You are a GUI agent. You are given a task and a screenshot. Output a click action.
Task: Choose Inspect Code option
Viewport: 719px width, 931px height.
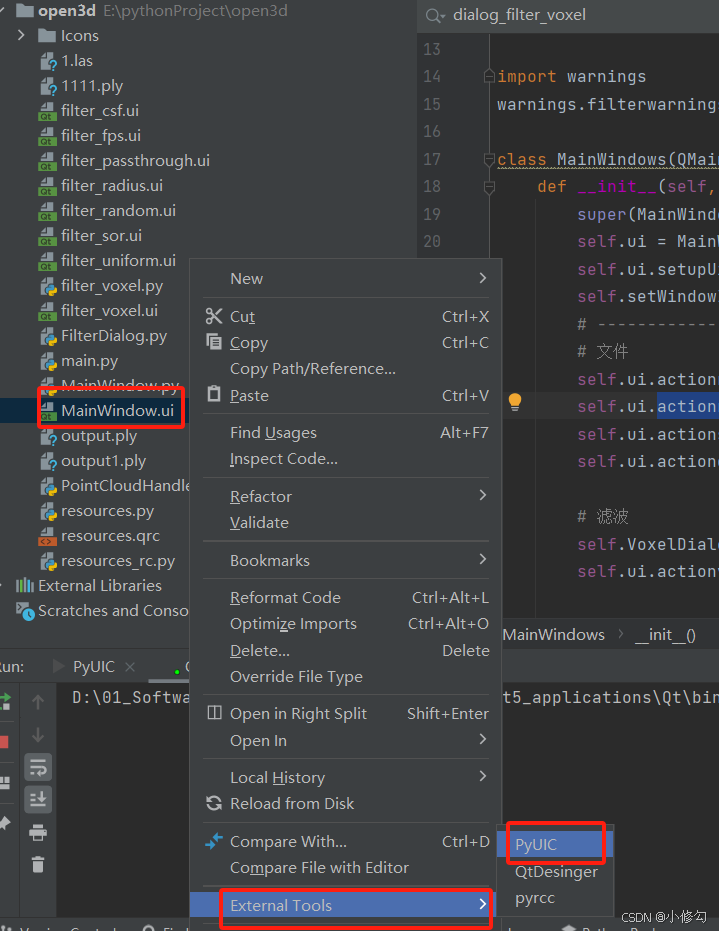(x=346, y=459)
